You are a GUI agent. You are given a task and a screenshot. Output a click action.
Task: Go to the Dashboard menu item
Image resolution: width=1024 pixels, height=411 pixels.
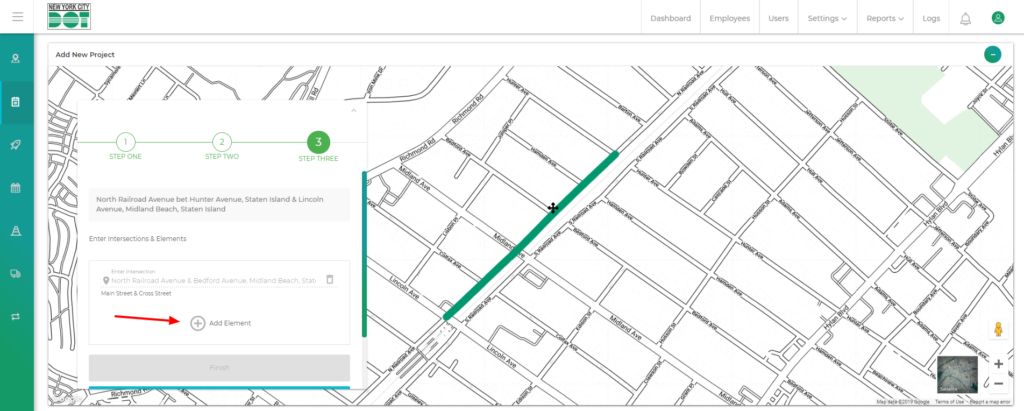pyautogui.click(x=670, y=18)
